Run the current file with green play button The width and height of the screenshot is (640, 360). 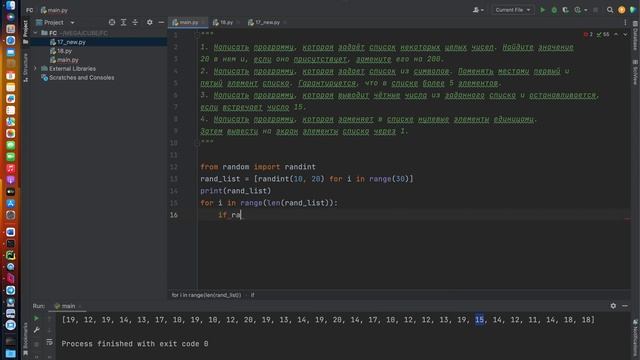tap(542, 10)
